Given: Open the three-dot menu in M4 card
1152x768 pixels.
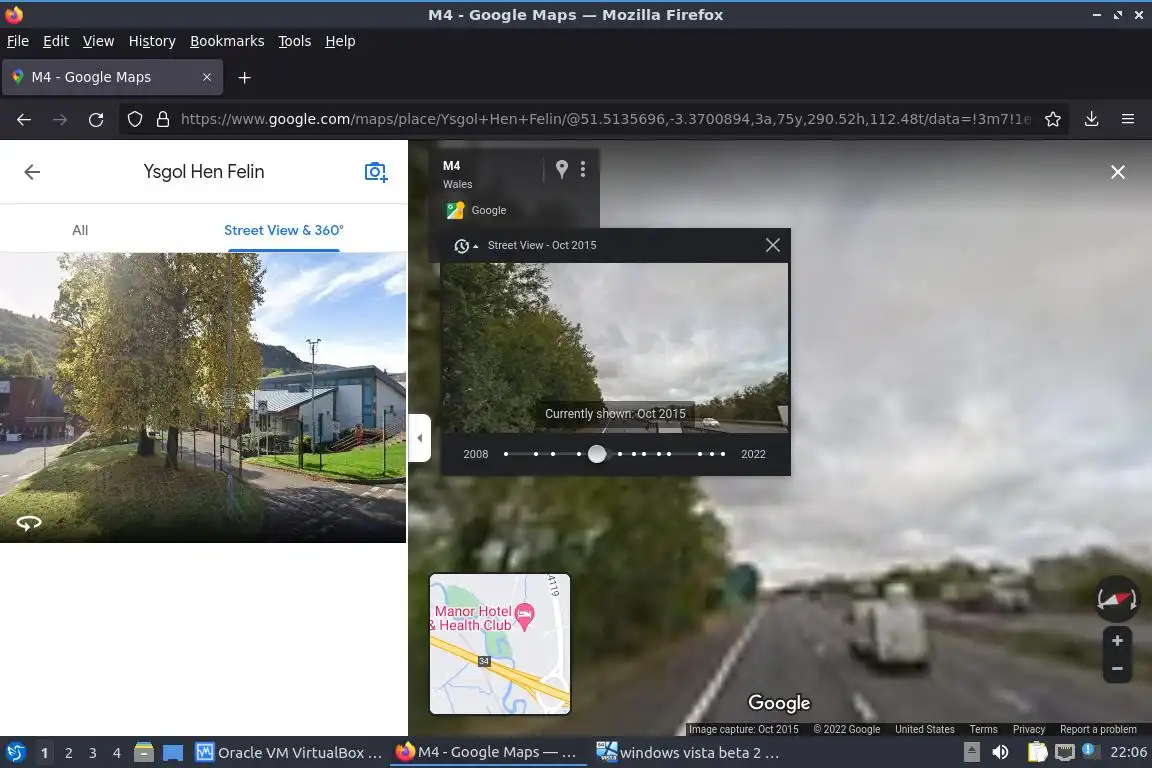Looking at the screenshot, I should [583, 169].
